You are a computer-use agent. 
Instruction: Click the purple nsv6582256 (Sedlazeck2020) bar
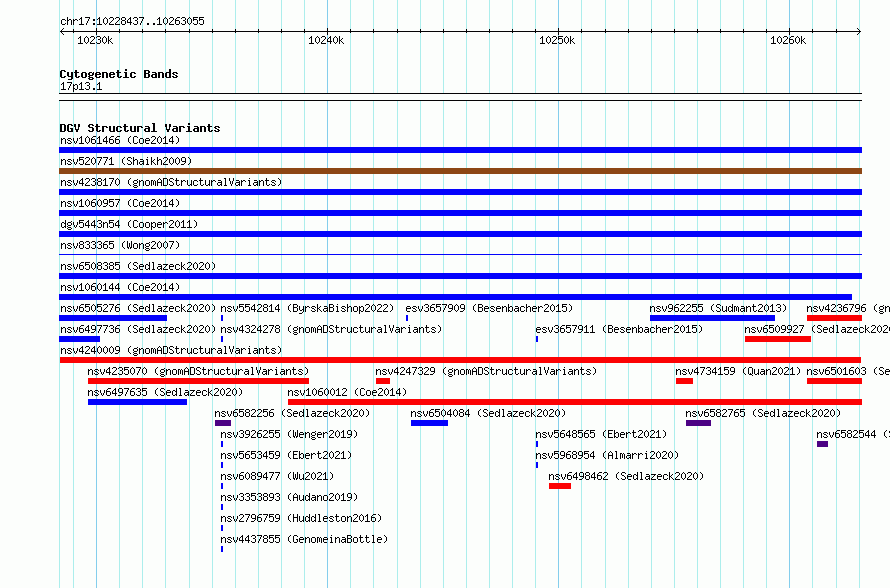(222, 423)
